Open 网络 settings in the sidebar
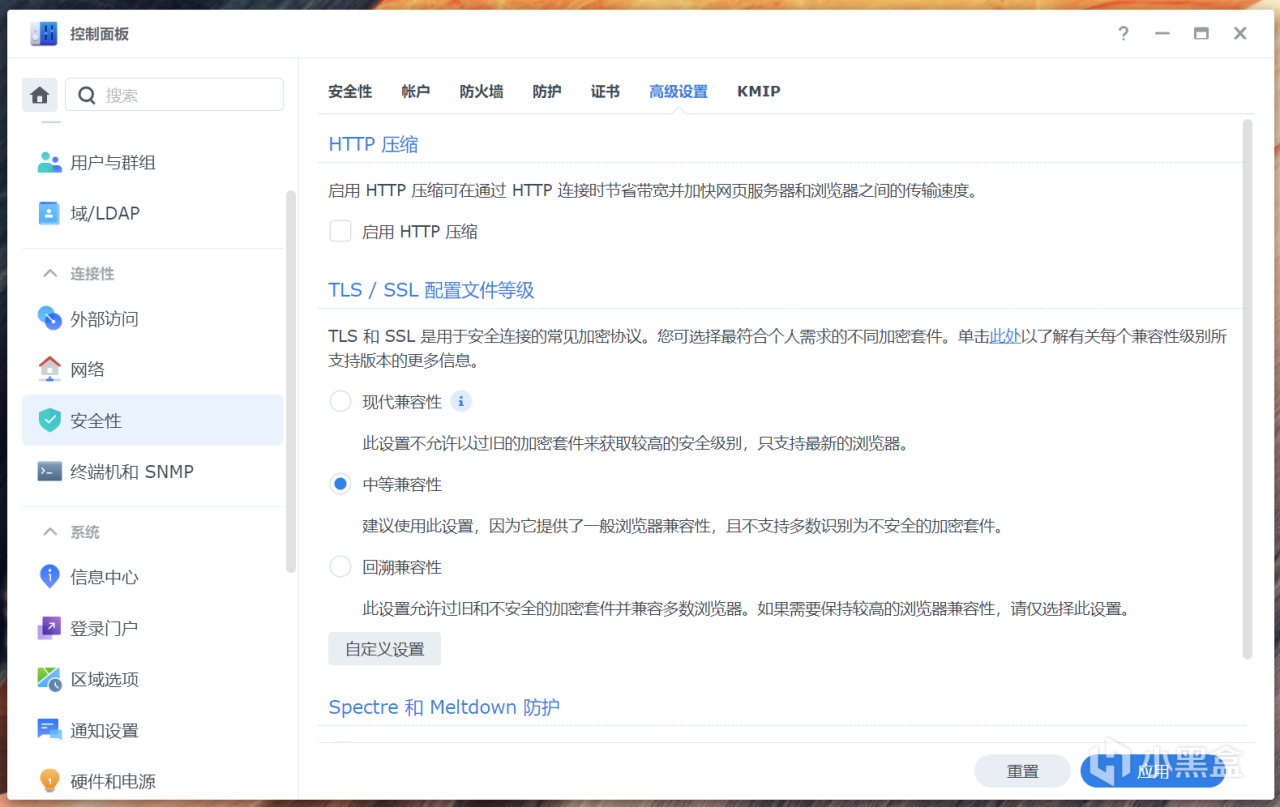The image size is (1280, 807). pos(153,370)
